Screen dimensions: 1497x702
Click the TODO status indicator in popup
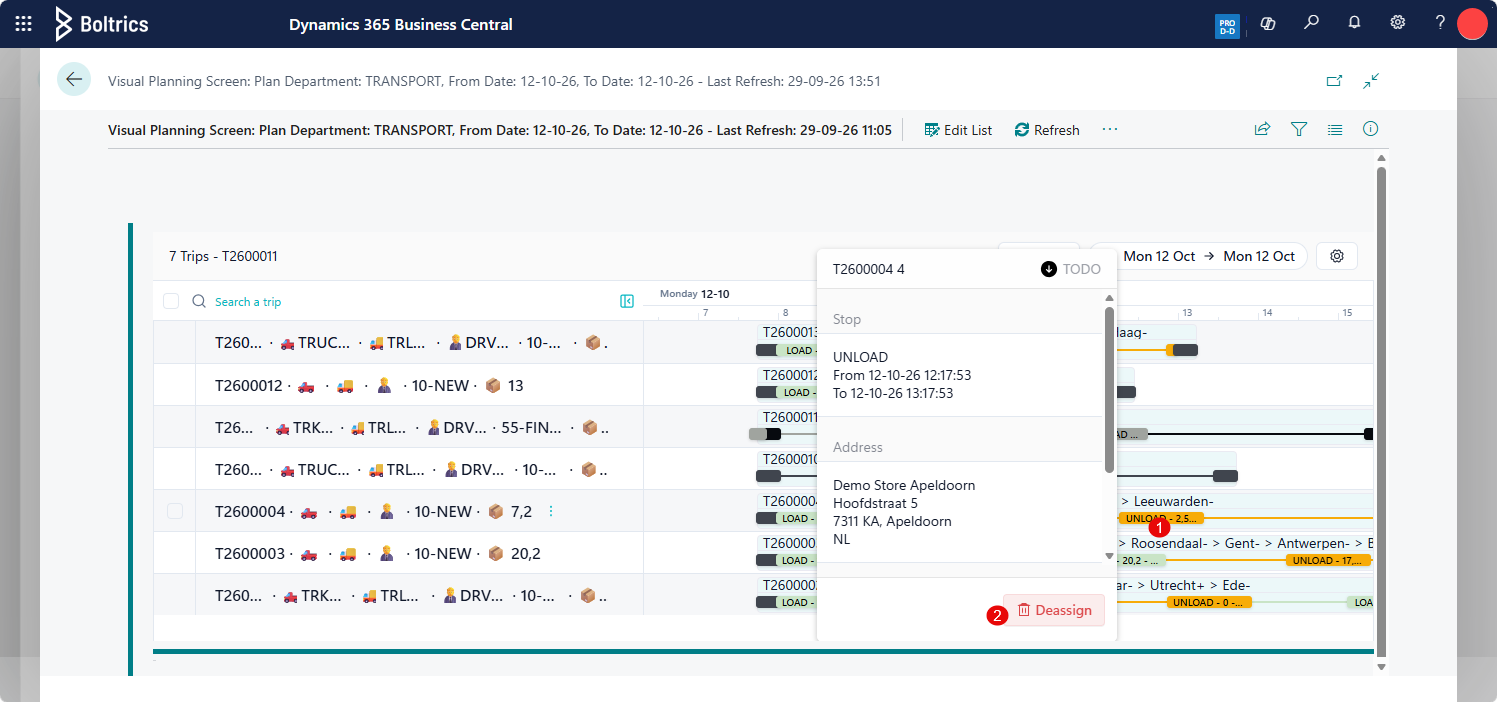tap(1071, 269)
